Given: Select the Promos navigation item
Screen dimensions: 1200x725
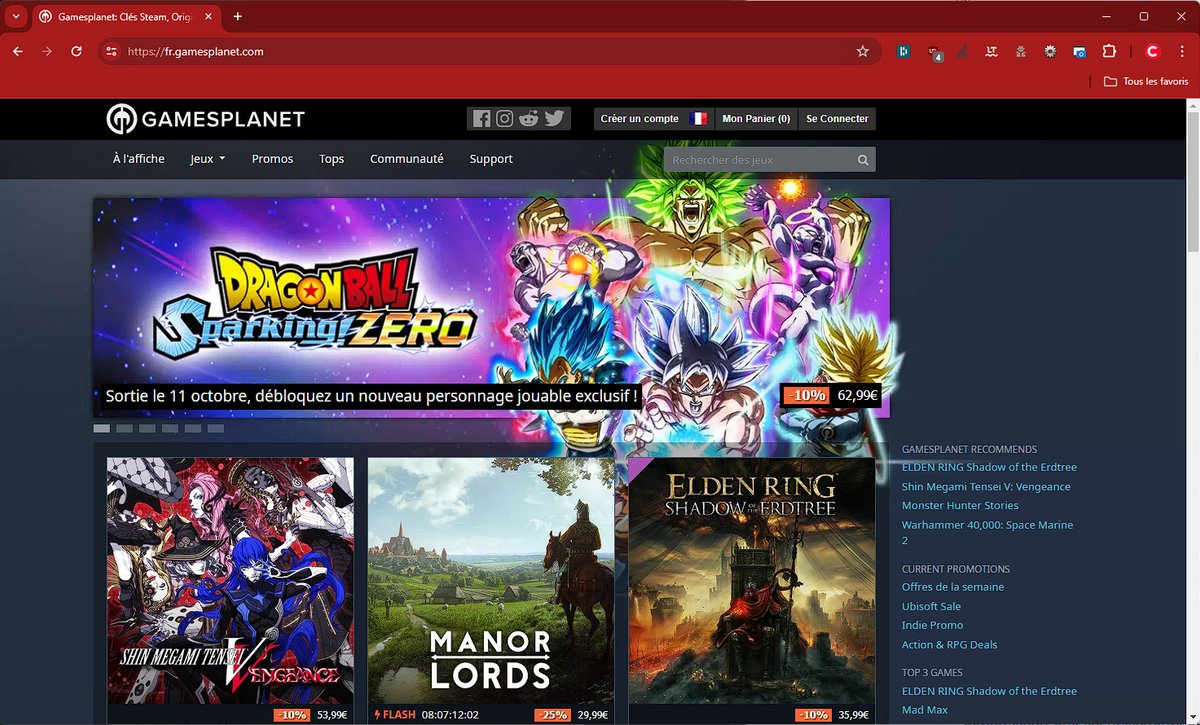Looking at the screenshot, I should pos(272,158).
